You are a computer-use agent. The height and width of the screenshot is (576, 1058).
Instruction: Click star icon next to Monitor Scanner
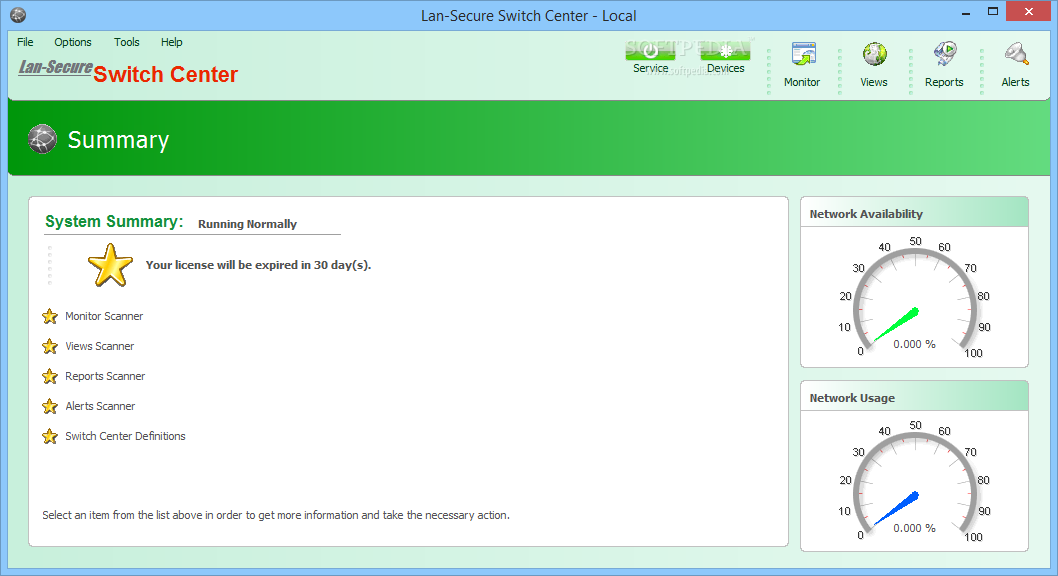tap(50, 316)
